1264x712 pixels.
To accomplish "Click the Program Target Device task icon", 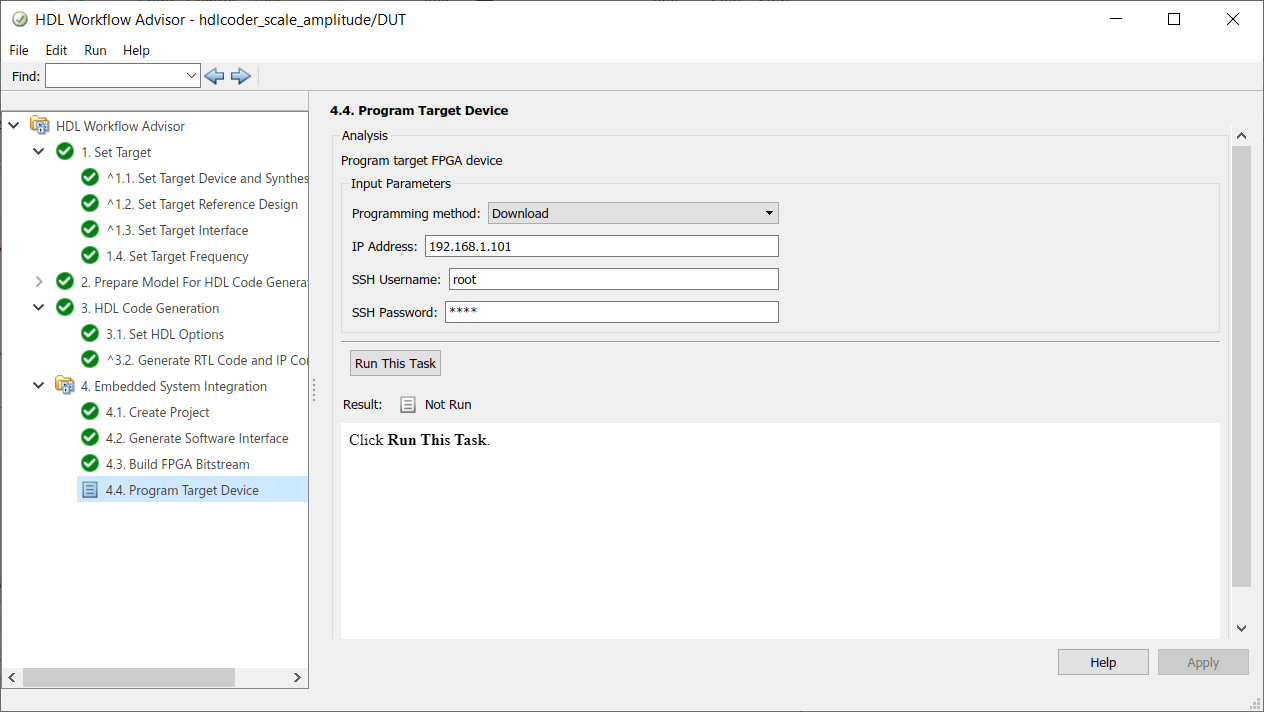I will coord(90,490).
